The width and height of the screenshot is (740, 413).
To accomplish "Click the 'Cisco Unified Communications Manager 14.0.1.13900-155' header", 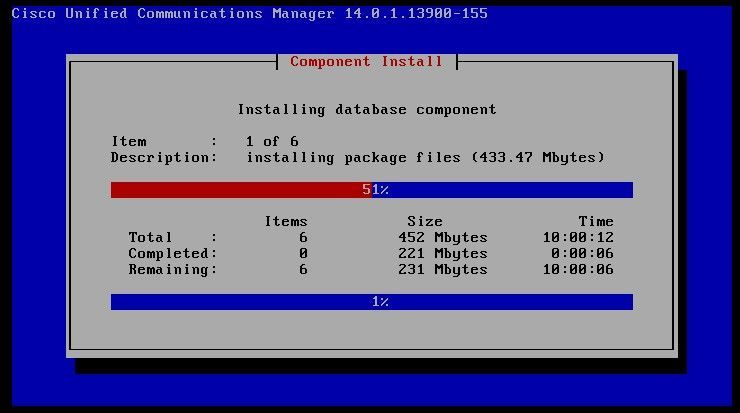I will [x=250, y=13].
